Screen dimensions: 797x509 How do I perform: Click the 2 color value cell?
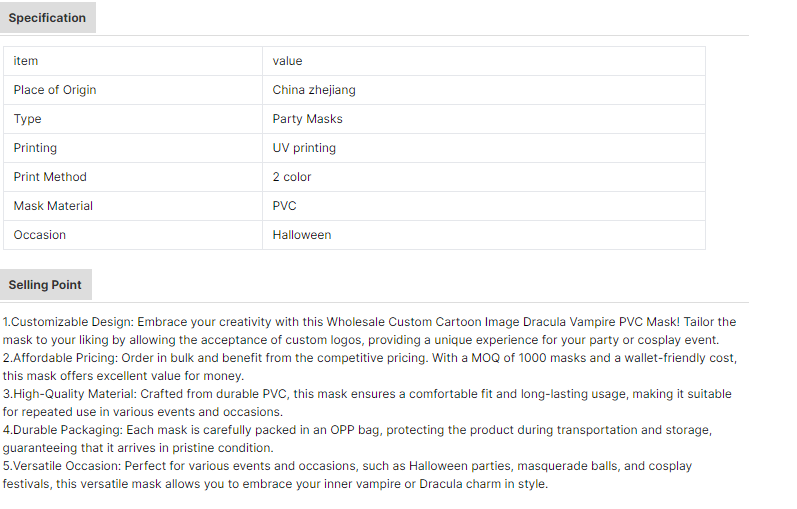pos(483,177)
